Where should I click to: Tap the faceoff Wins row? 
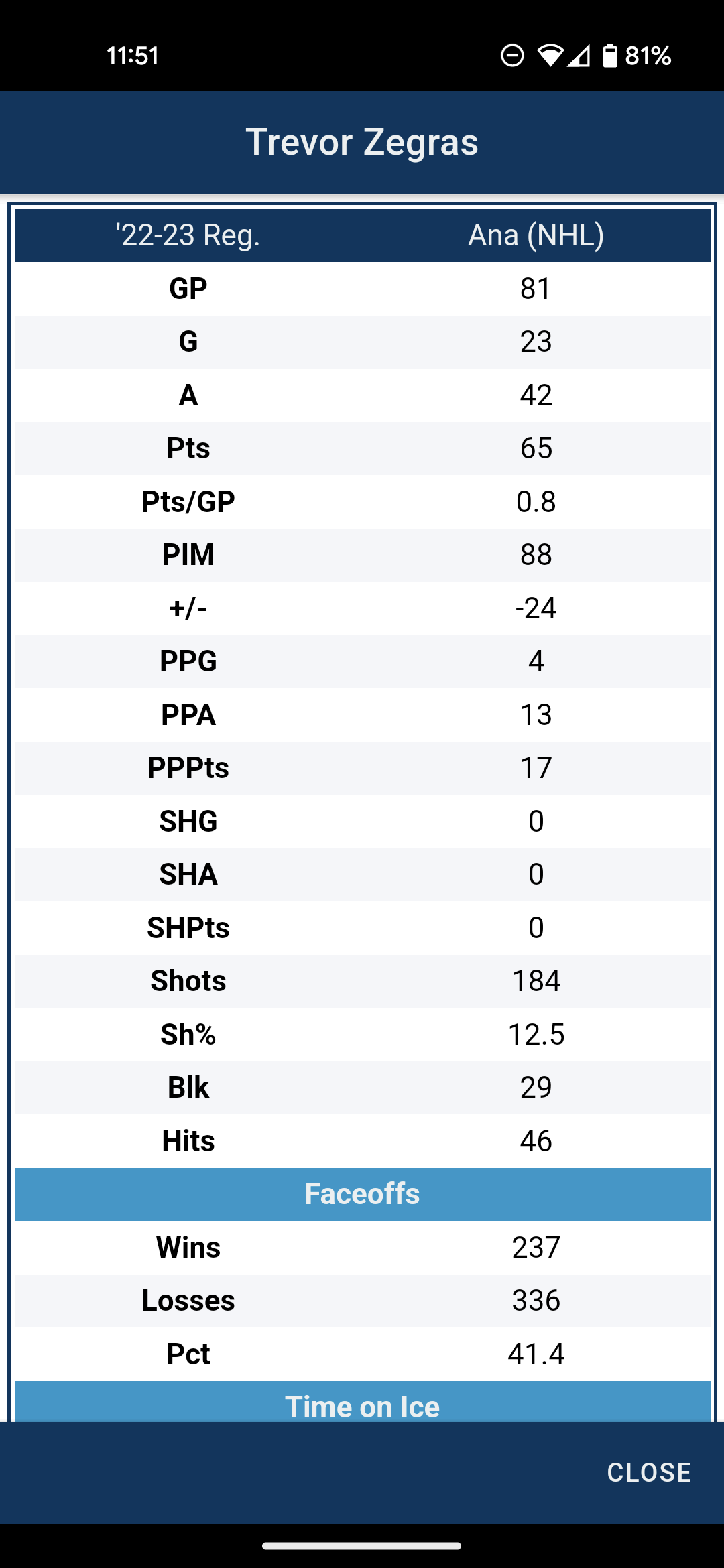point(363,1248)
